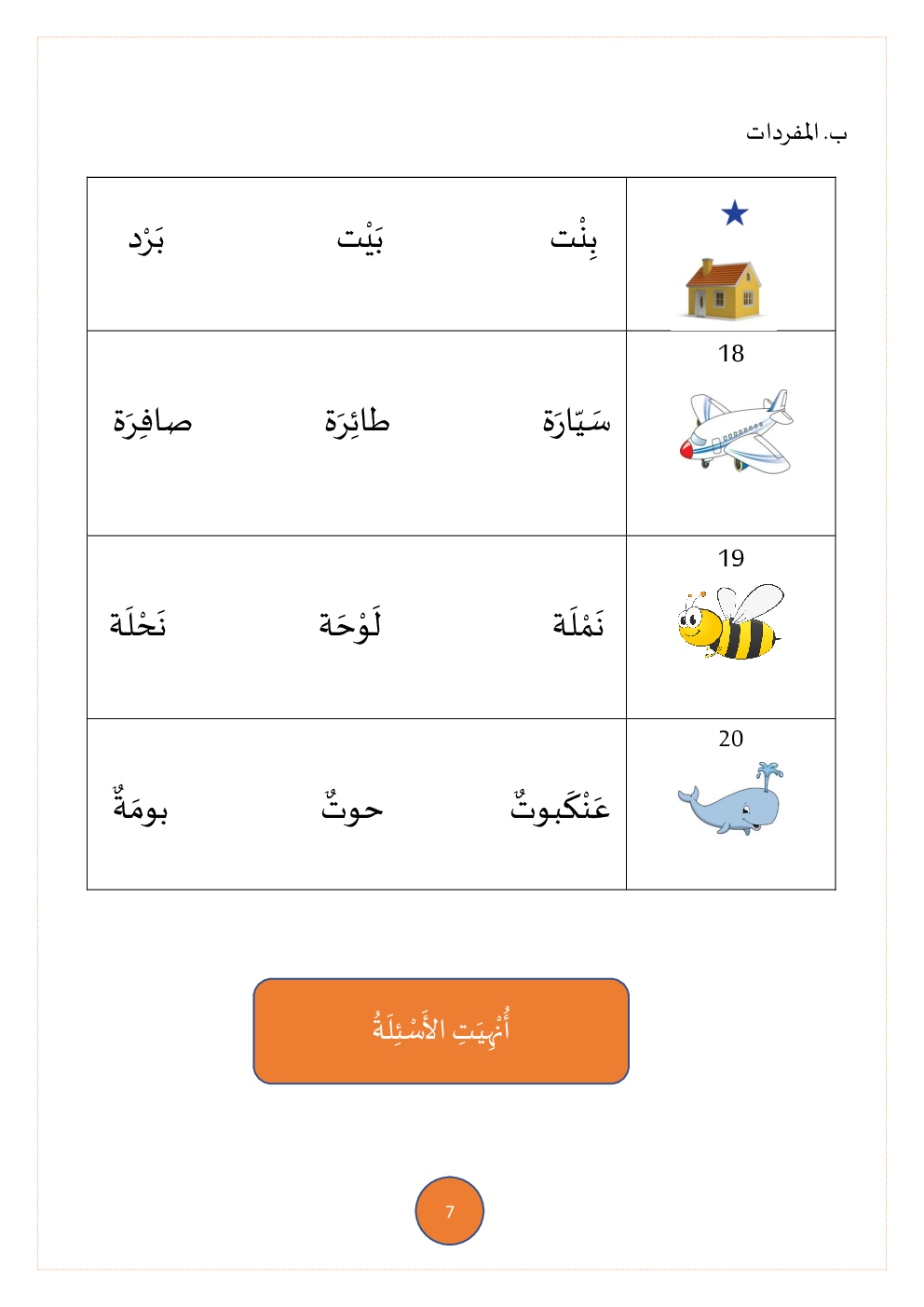
Task: Click the blue star icon
Action: click(x=735, y=213)
